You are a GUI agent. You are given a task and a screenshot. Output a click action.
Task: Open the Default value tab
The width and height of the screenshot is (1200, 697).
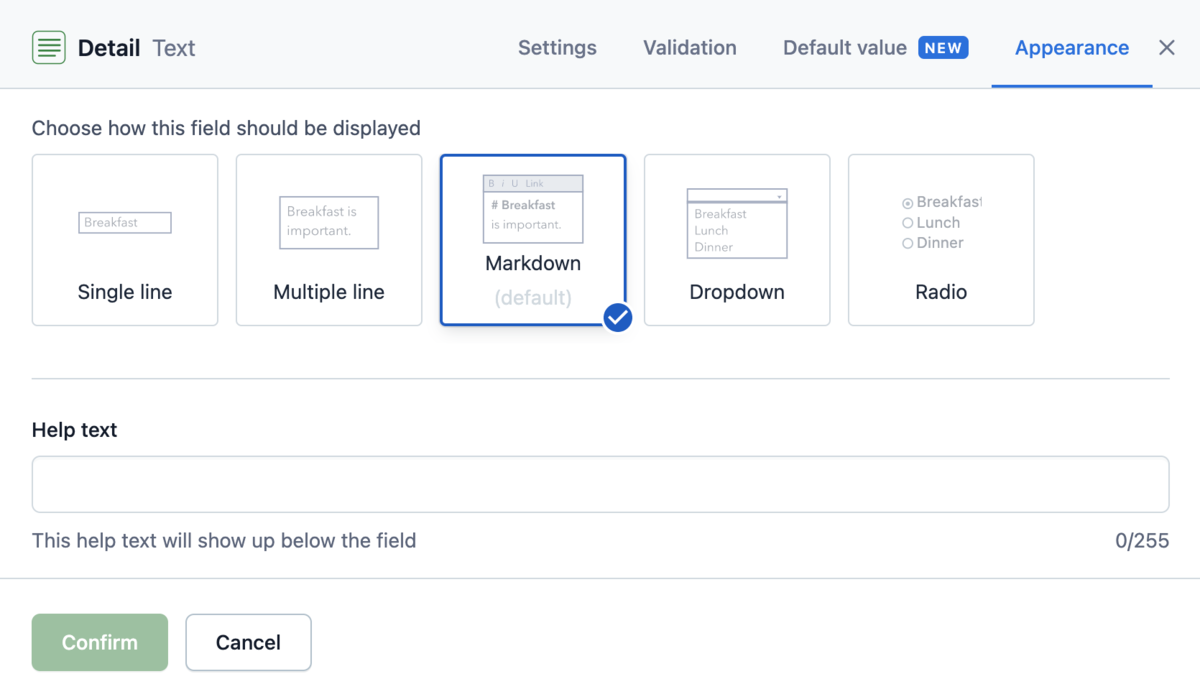(x=876, y=48)
